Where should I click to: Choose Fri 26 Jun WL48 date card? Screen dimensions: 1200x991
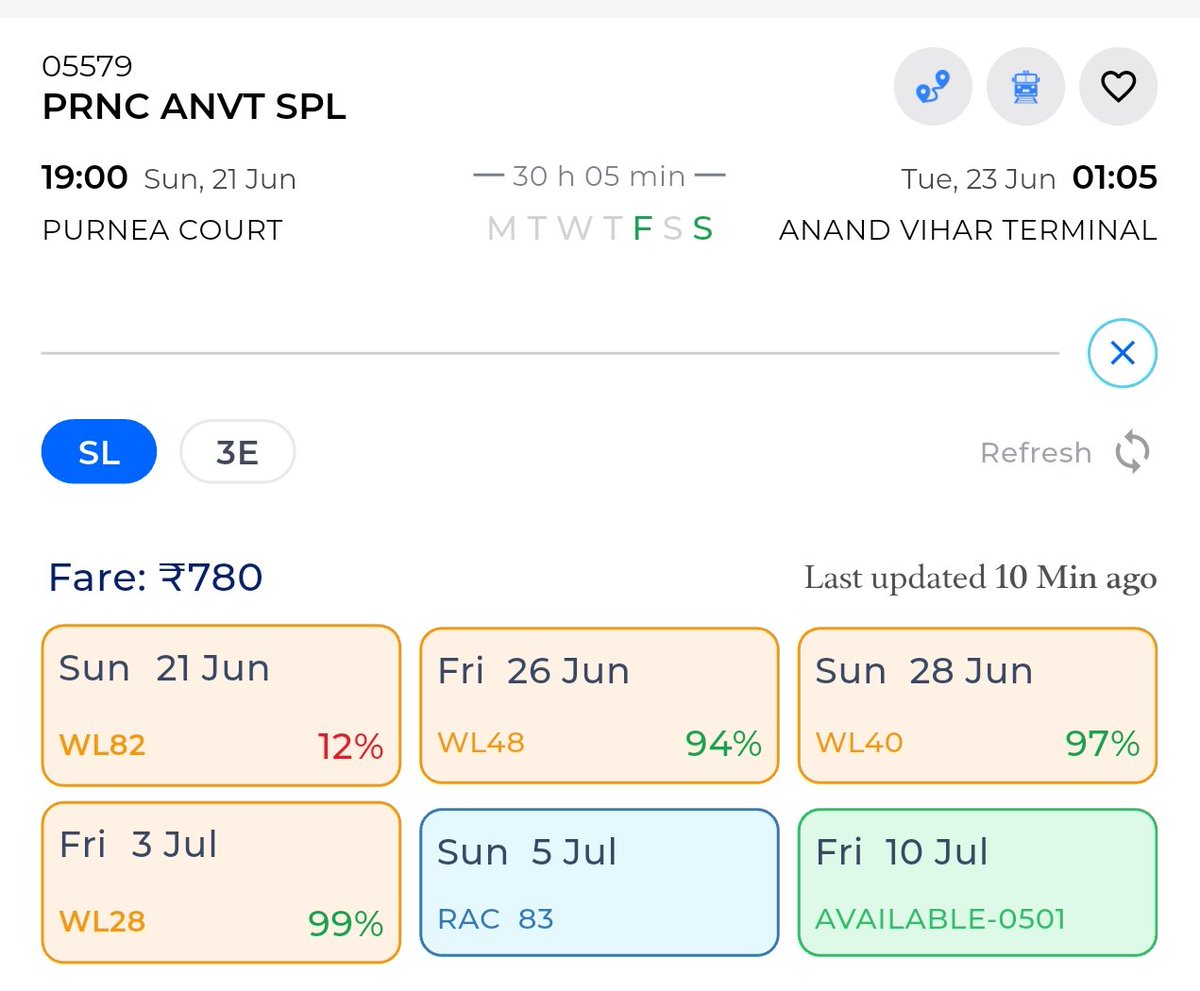599,706
